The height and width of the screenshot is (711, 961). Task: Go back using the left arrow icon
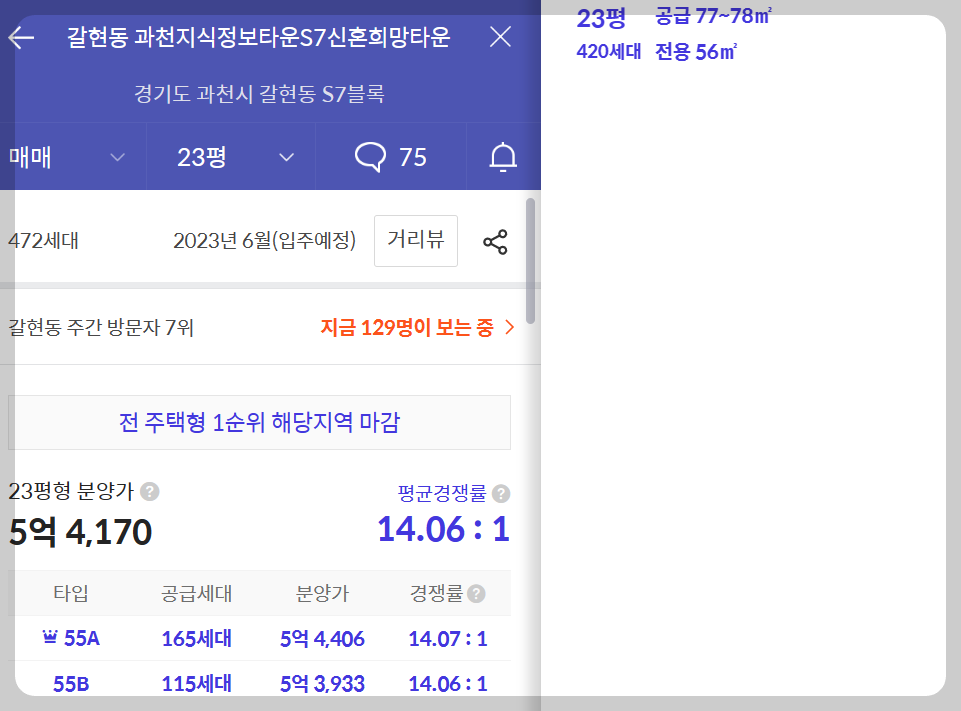pyautogui.click(x=21, y=37)
